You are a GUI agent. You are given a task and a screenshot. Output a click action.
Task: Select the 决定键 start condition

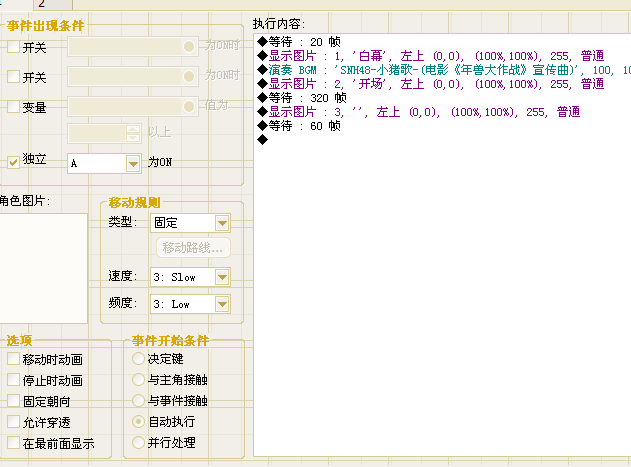click(x=138, y=358)
